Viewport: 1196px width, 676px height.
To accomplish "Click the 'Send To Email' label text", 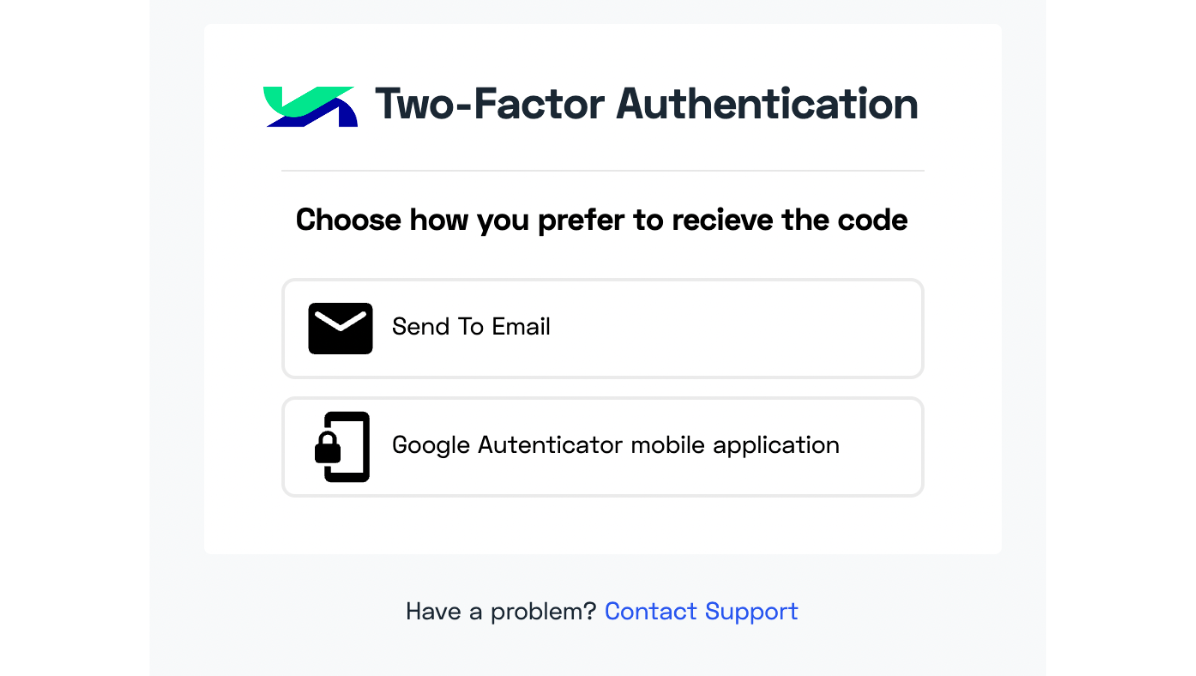I will [471, 327].
